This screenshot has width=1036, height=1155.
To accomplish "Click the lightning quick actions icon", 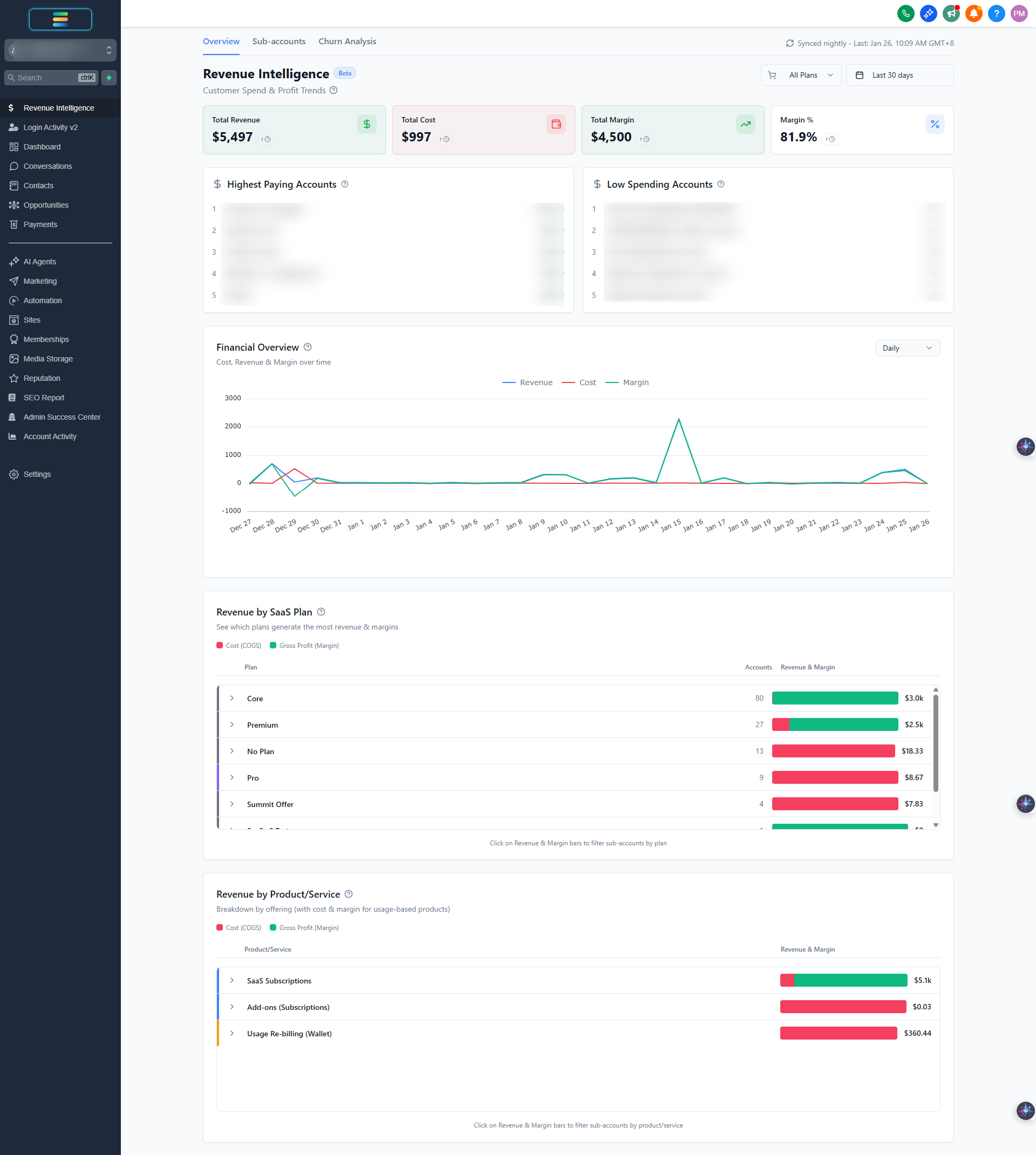I will (x=108, y=77).
